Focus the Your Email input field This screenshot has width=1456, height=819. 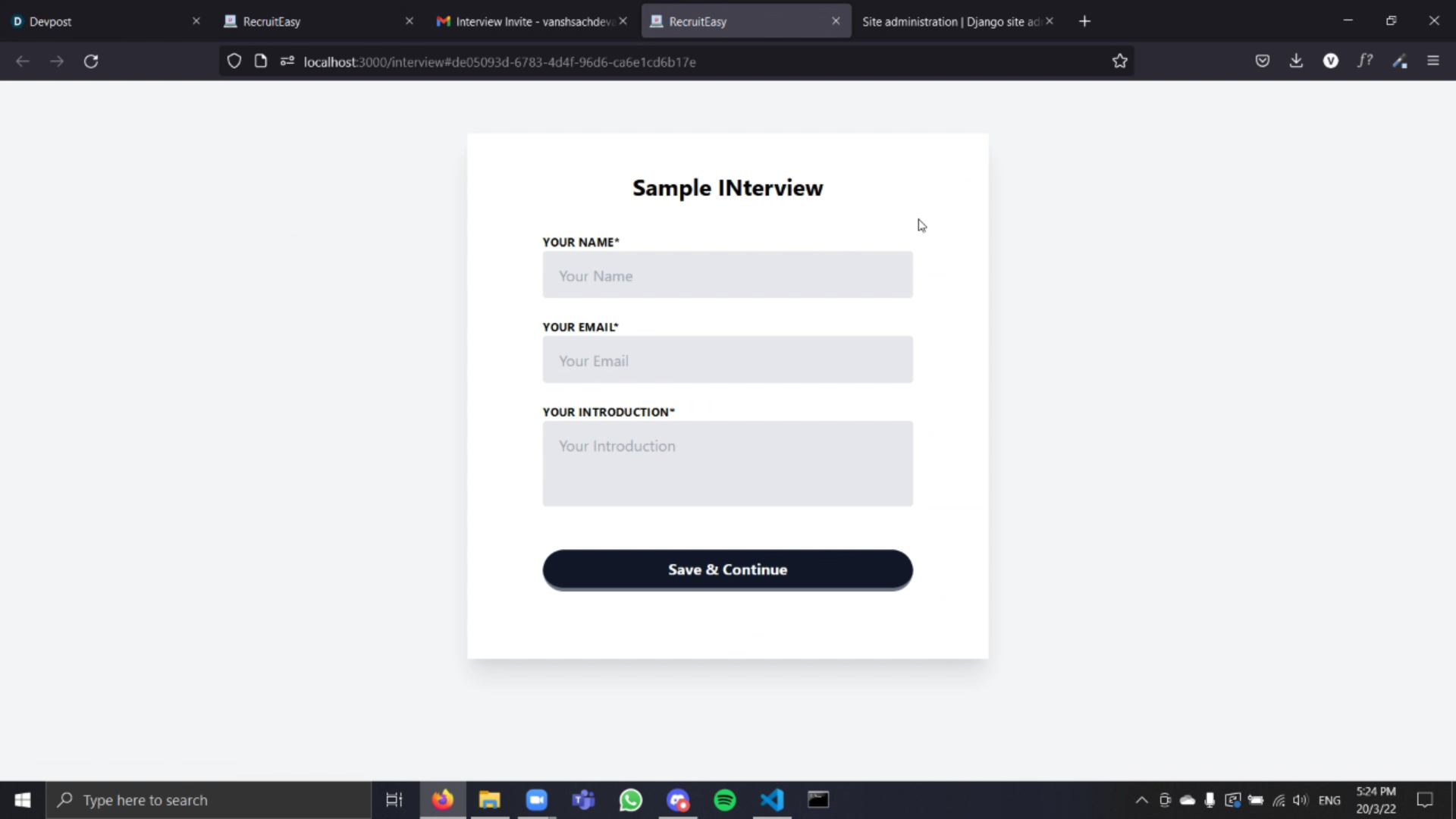(x=727, y=360)
